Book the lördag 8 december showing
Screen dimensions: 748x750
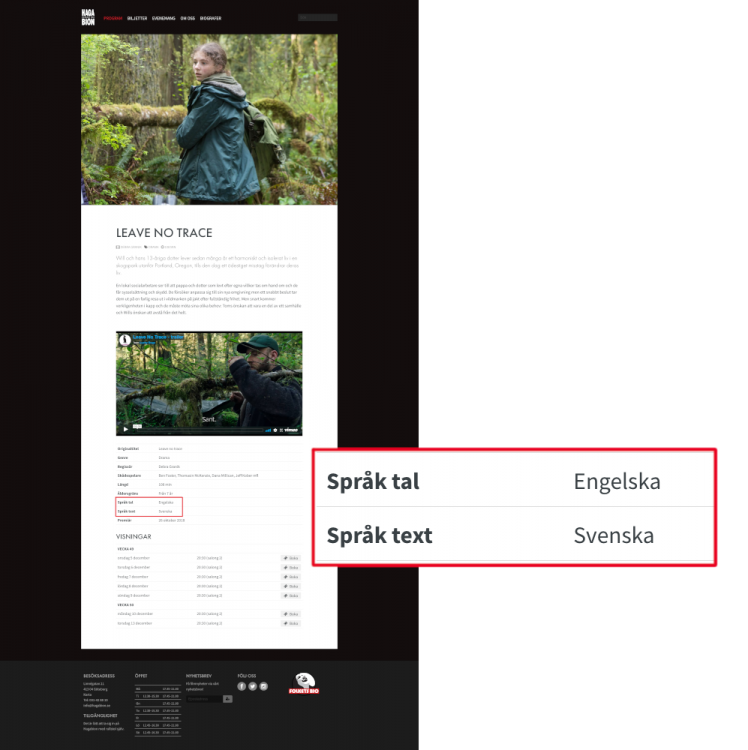[x=291, y=586]
